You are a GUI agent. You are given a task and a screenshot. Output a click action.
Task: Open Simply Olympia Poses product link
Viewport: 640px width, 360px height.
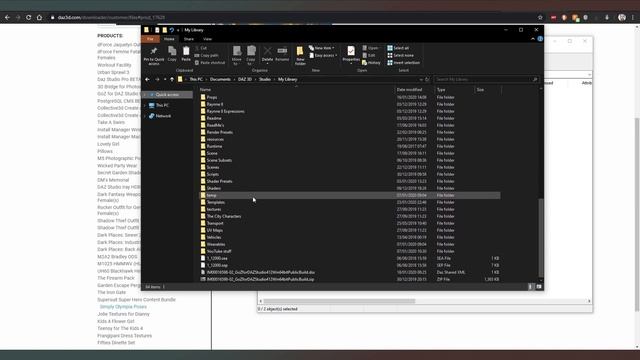point(123,307)
